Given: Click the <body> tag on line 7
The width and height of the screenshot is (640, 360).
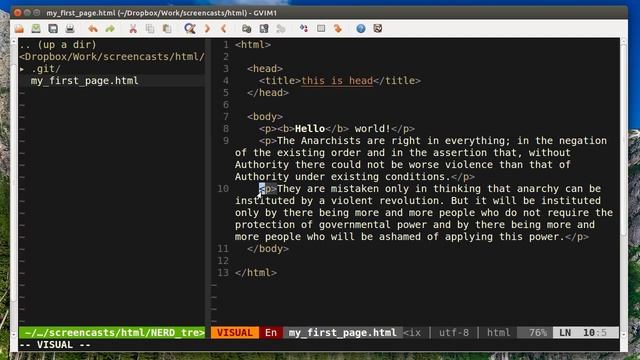Looking at the screenshot, I should (x=264, y=117).
